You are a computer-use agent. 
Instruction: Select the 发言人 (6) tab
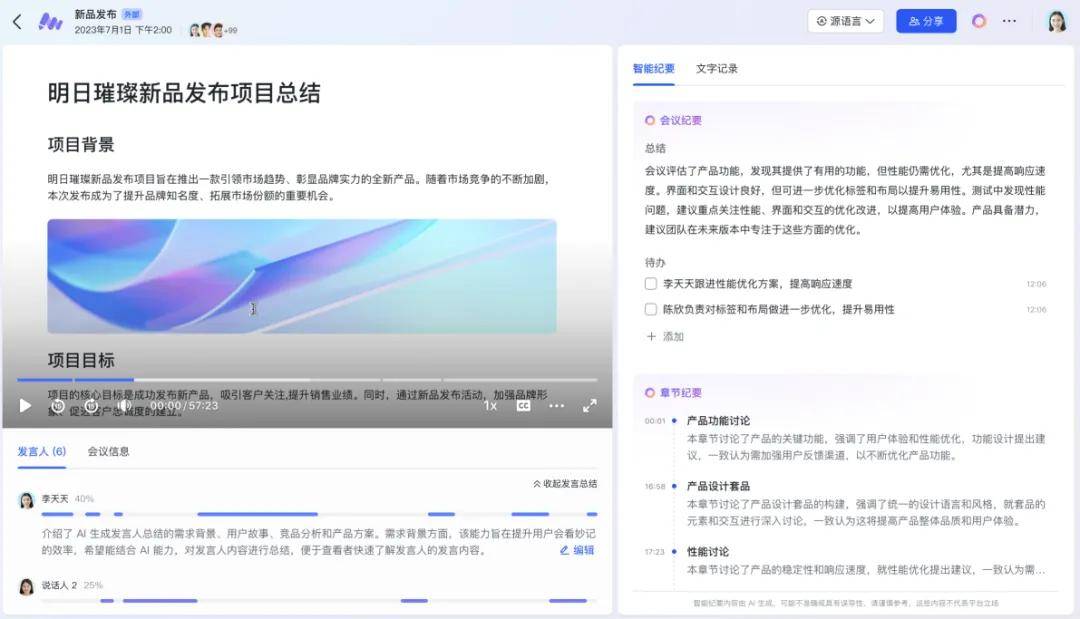click(41, 452)
